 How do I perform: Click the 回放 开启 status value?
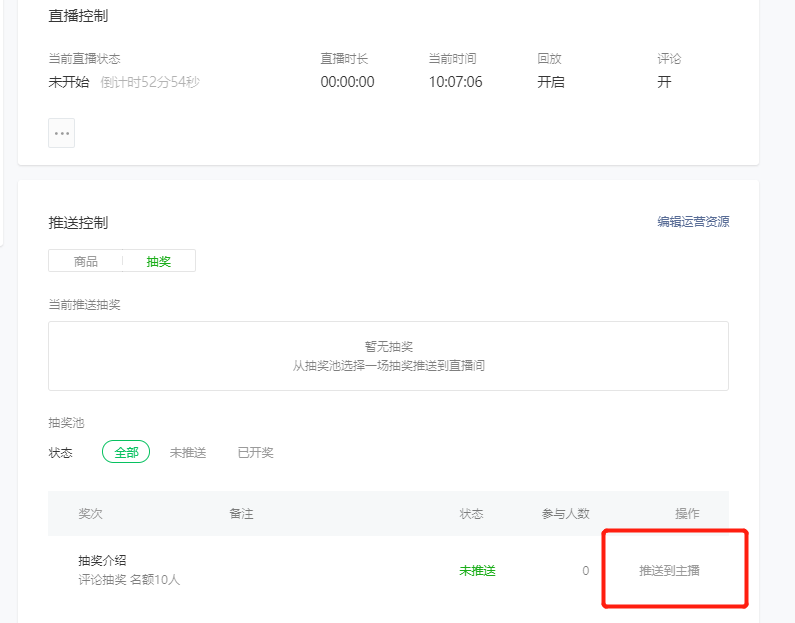pyautogui.click(x=551, y=82)
